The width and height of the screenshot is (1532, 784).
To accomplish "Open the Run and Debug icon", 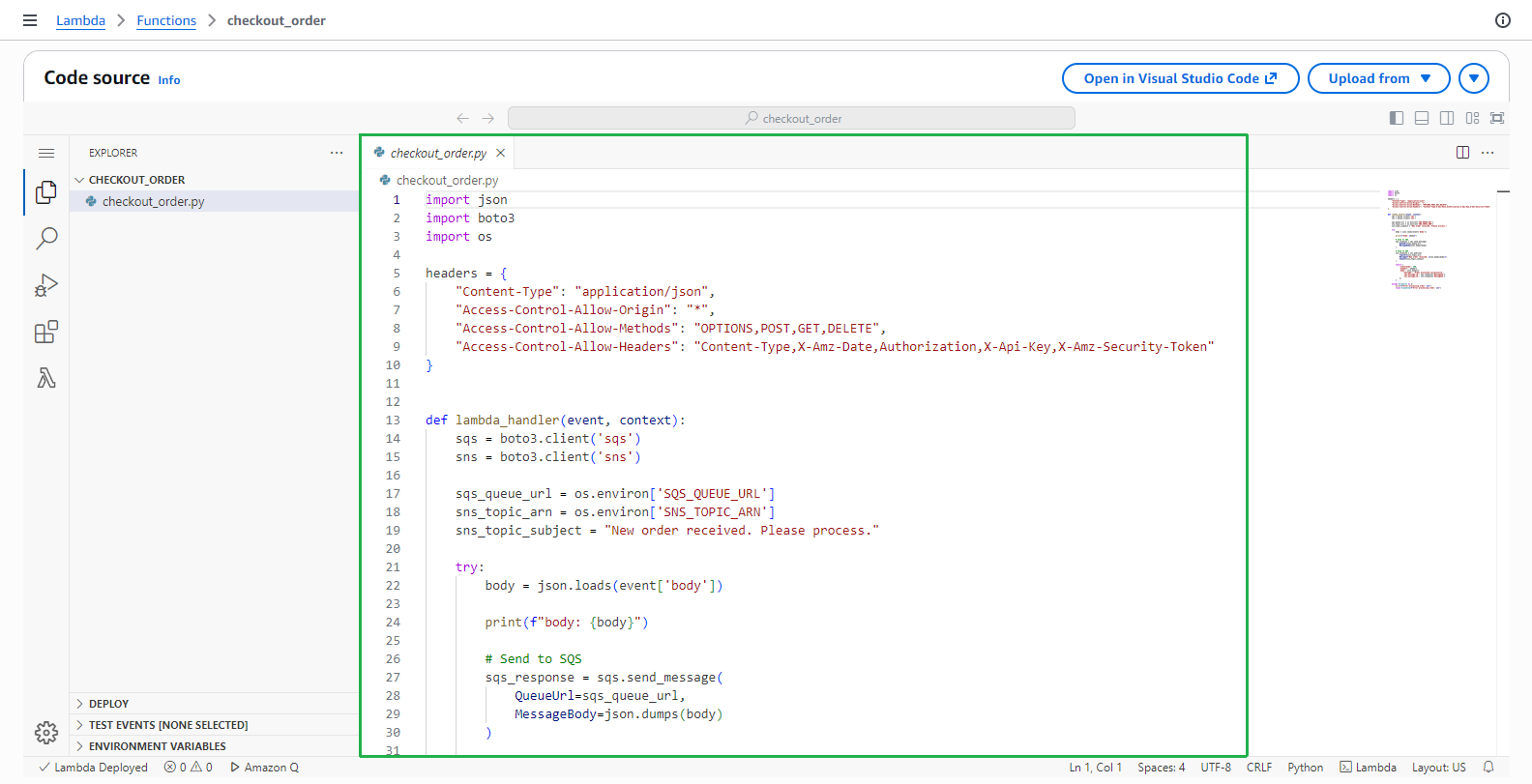I will [x=45, y=285].
